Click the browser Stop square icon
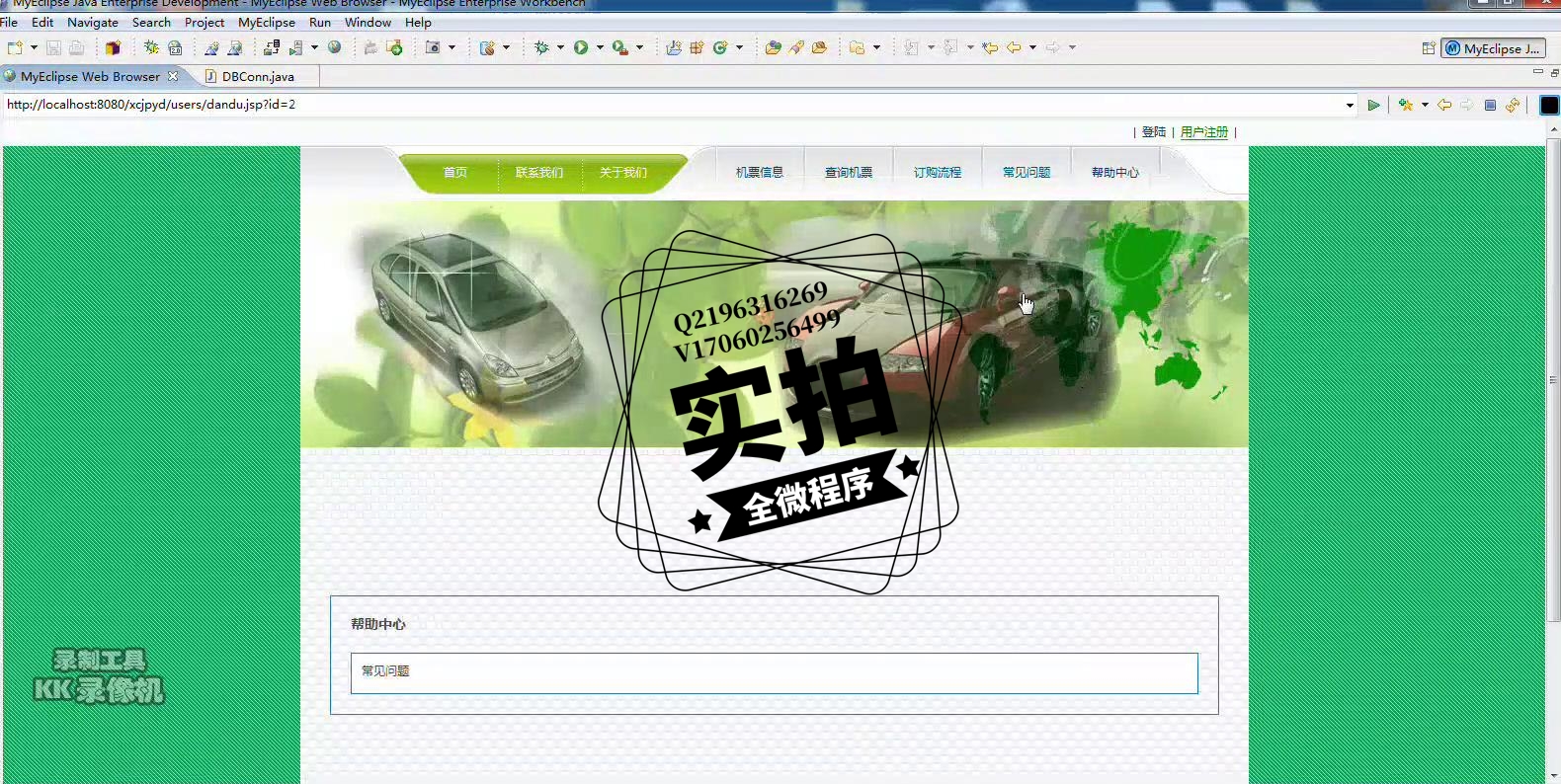The image size is (1561, 784). [1490, 105]
